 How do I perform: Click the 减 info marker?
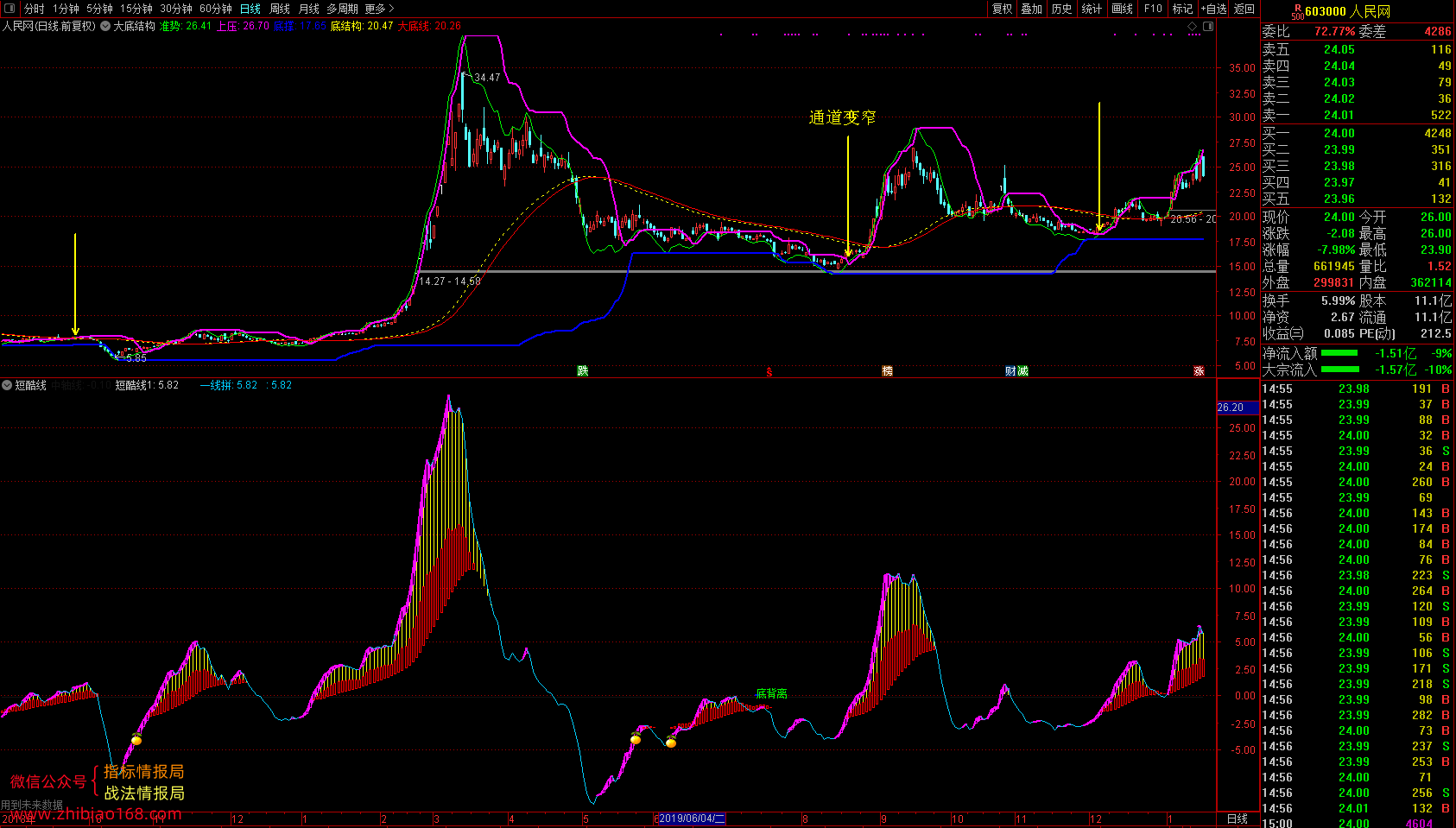pyautogui.click(x=1022, y=371)
